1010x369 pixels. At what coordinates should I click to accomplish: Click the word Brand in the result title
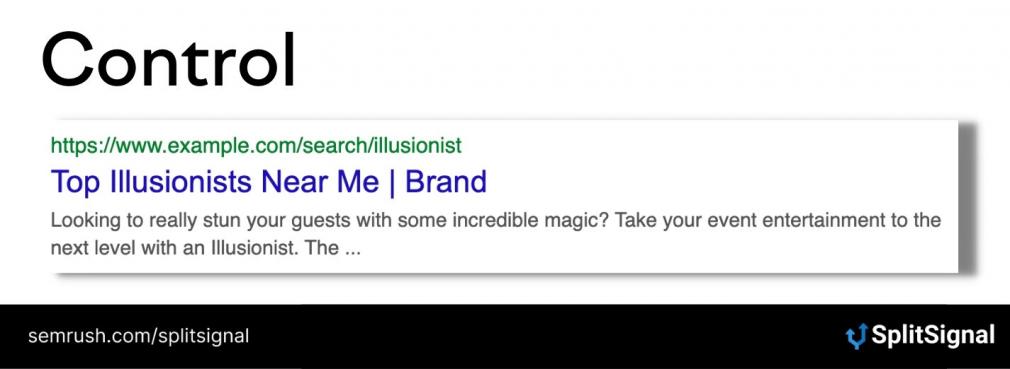[x=446, y=182]
